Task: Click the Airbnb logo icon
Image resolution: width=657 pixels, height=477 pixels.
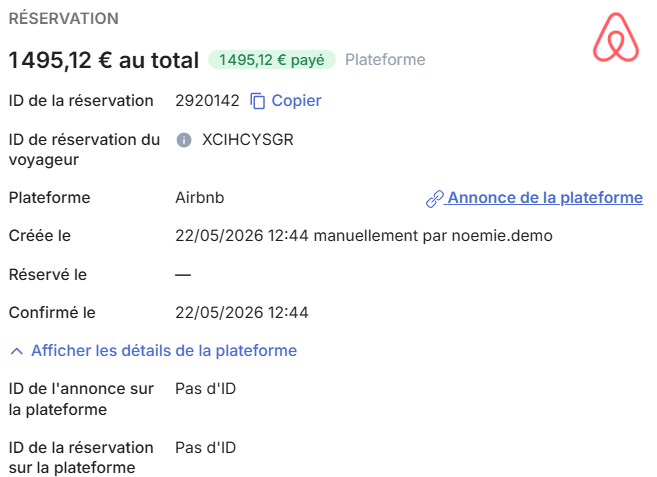Action: (616, 37)
